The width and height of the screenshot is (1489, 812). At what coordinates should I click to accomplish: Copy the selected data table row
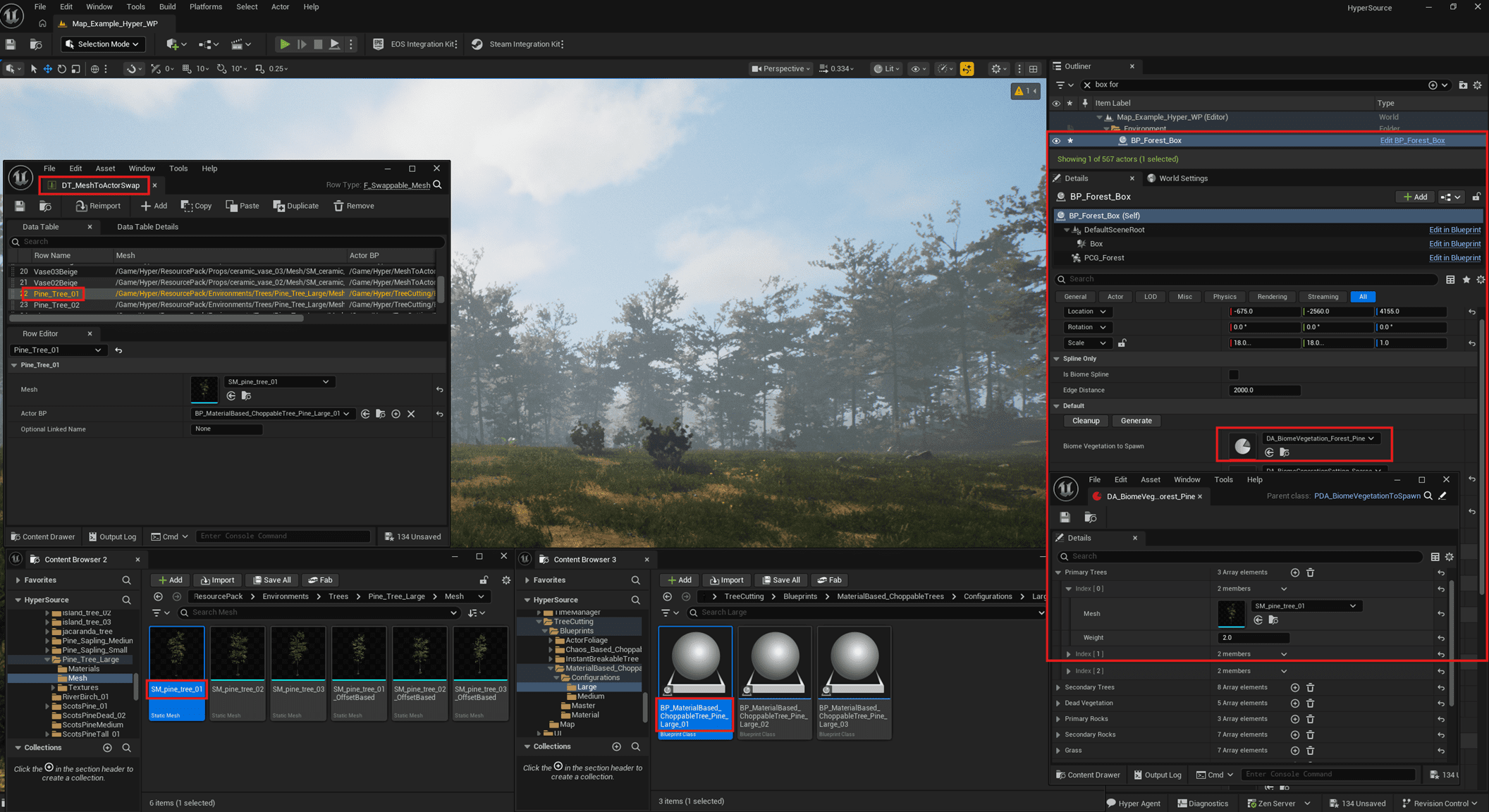click(x=197, y=206)
